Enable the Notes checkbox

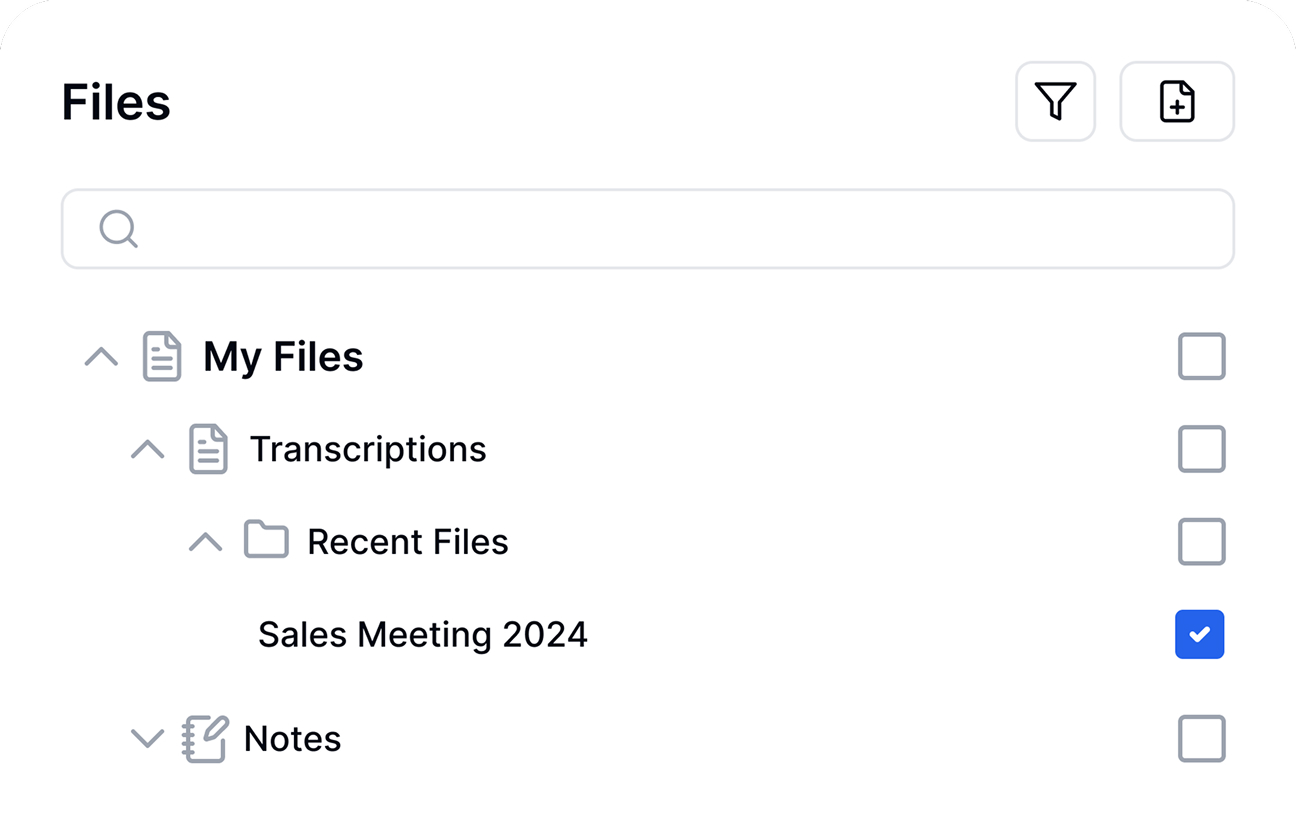(x=1201, y=739)
